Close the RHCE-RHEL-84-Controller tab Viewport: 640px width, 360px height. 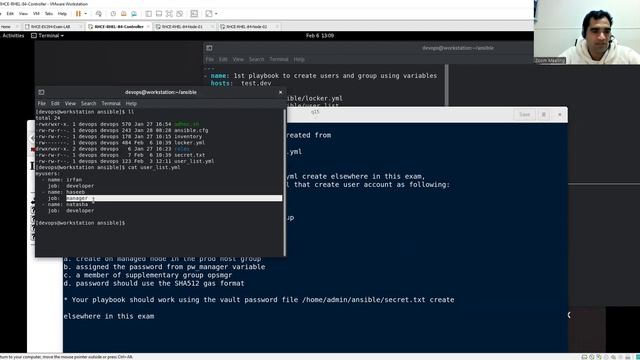[149, 27]
